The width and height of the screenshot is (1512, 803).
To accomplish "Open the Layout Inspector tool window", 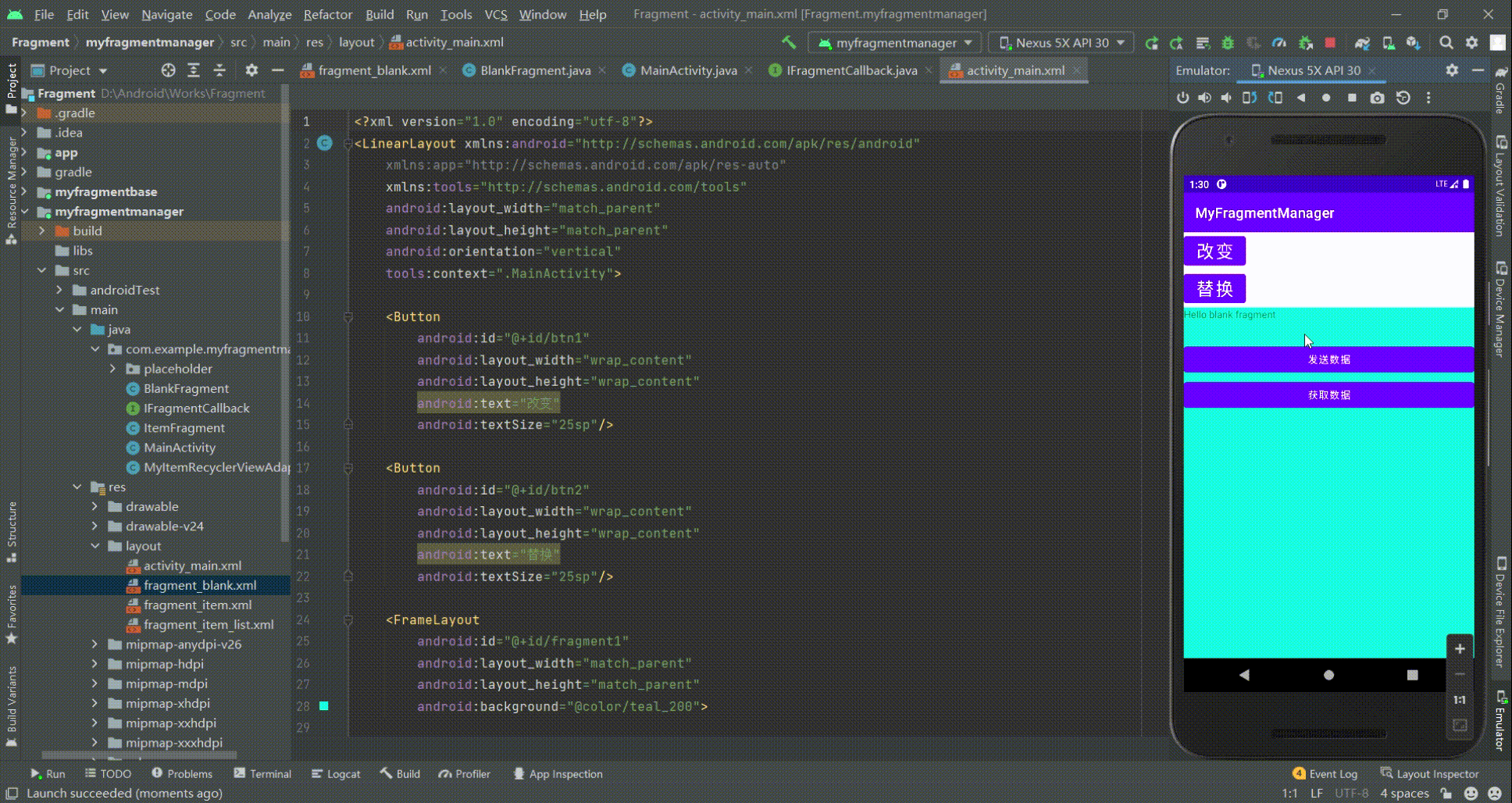I will click(x=1429, y=773).
